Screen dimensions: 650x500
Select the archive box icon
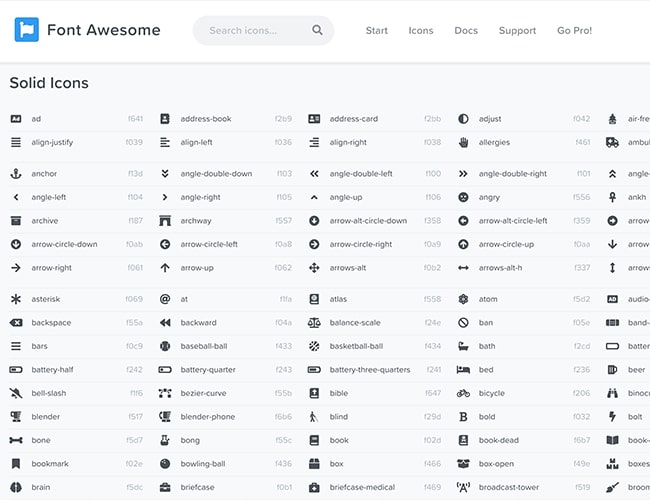(16, 221)
